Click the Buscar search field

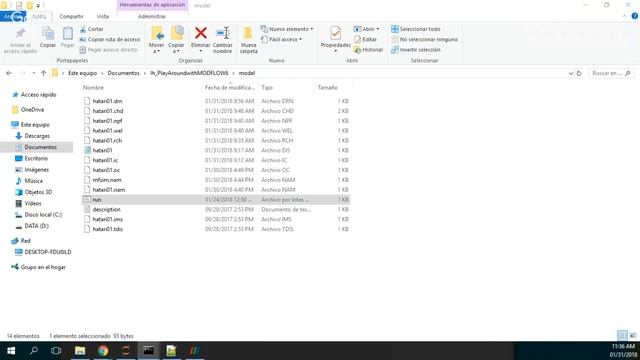(x=611, y=73)
